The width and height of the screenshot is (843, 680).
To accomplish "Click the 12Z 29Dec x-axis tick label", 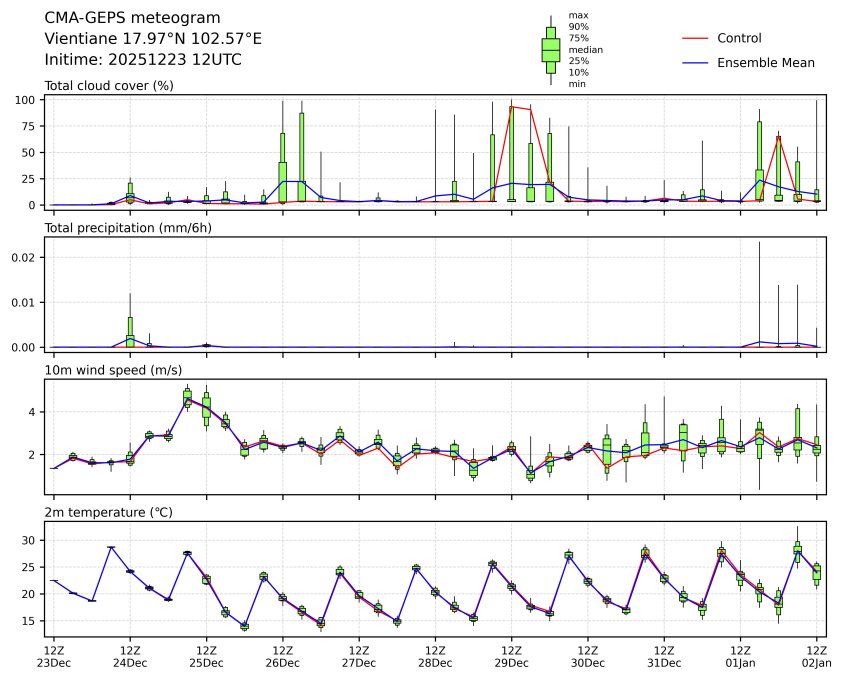I will pyautogui.click(x=511, y=656).
